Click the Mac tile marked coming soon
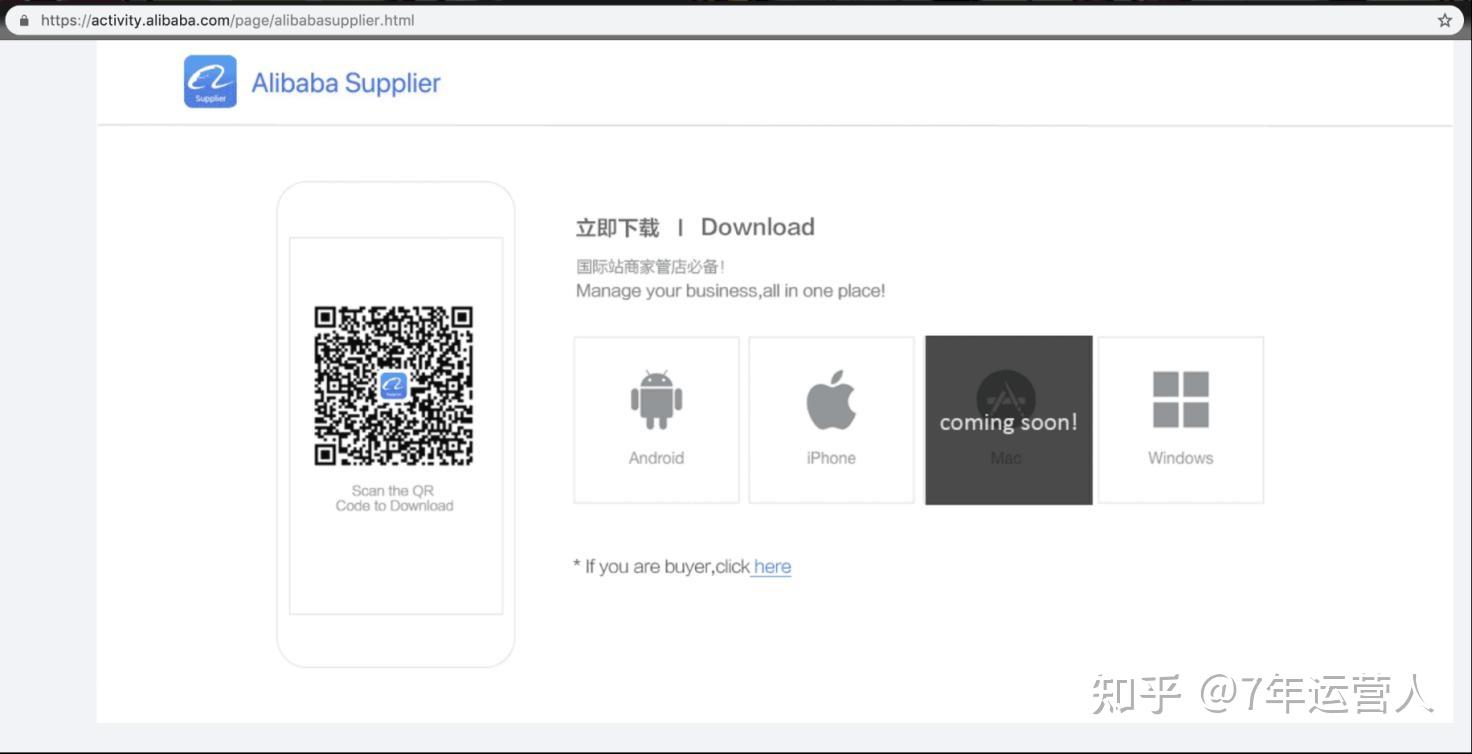Screen dimensions: 1472x754 click(1008, 420)
